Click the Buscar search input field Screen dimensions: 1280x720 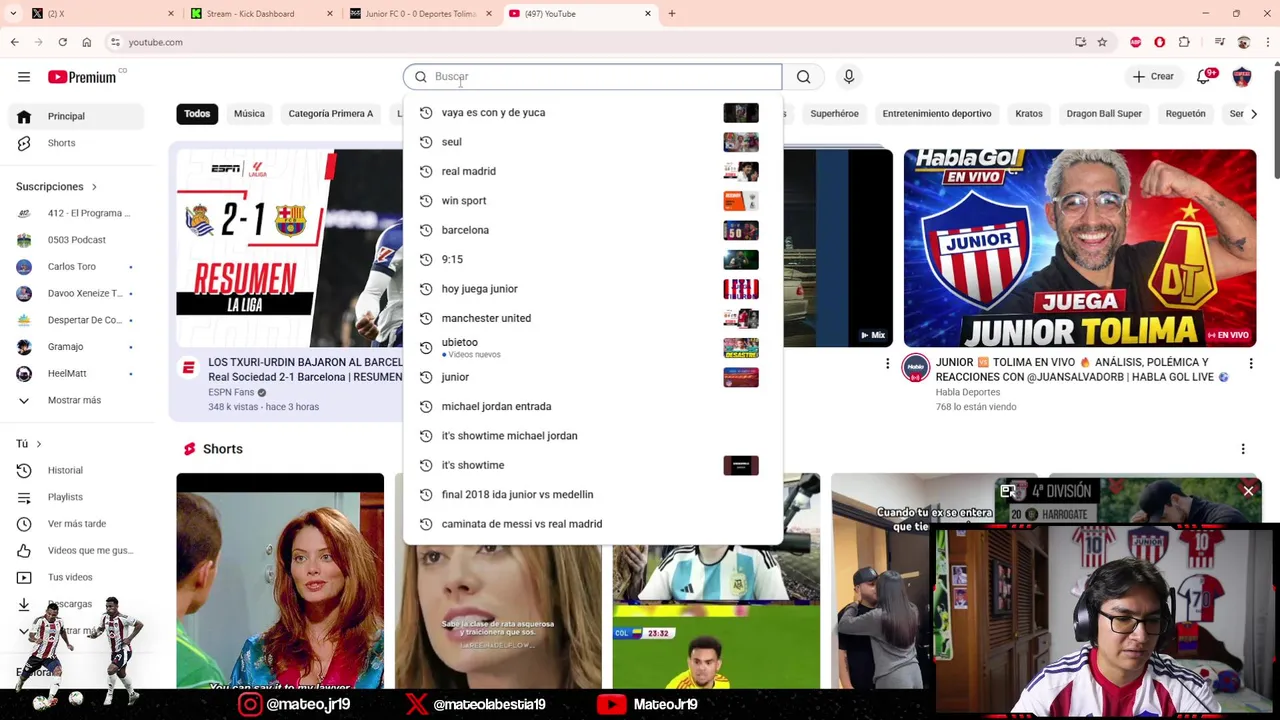click(x=592, y=77)
